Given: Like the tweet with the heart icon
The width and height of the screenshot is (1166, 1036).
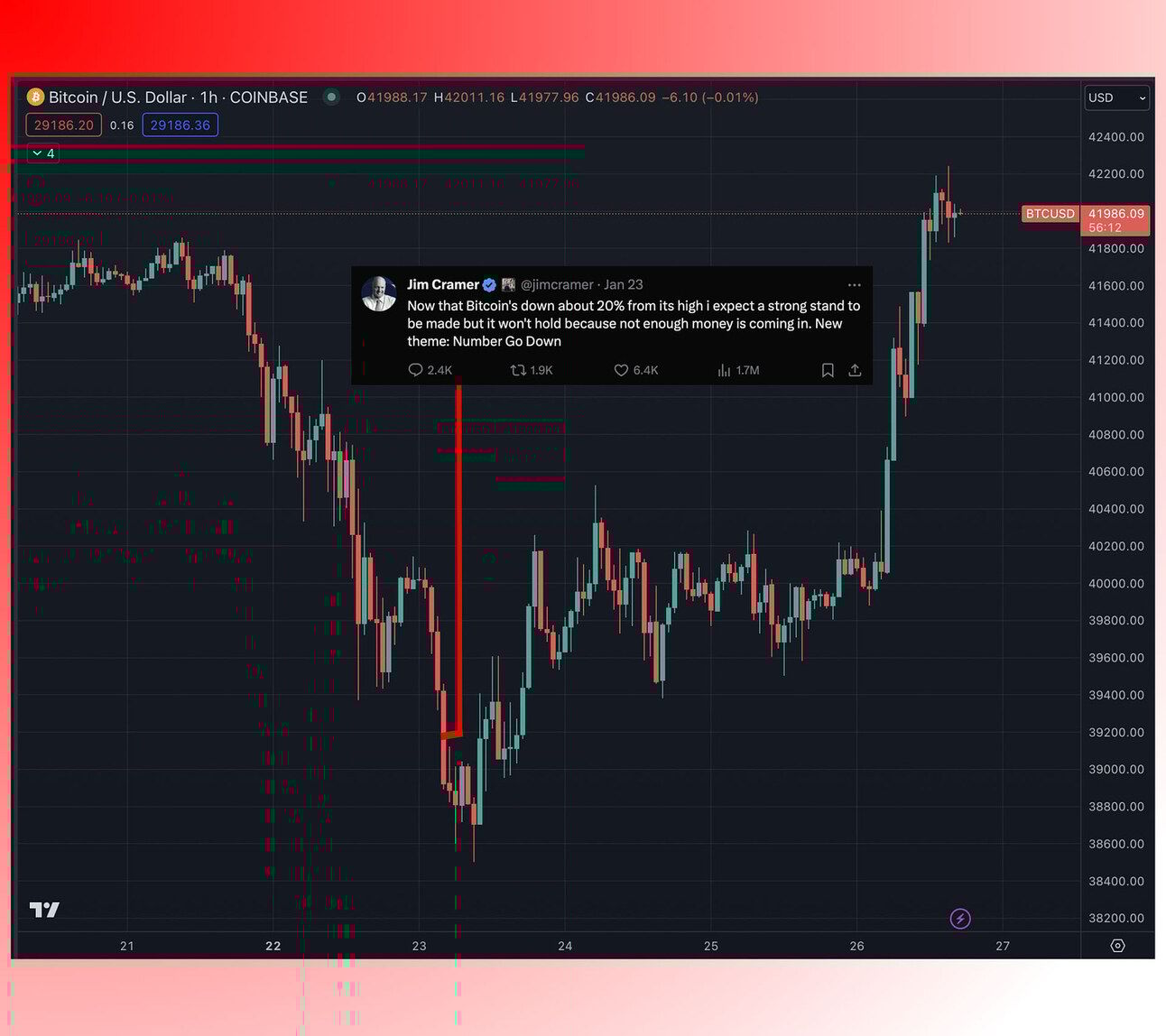Looking at the screenshot, I should click(x=621, y=370).
